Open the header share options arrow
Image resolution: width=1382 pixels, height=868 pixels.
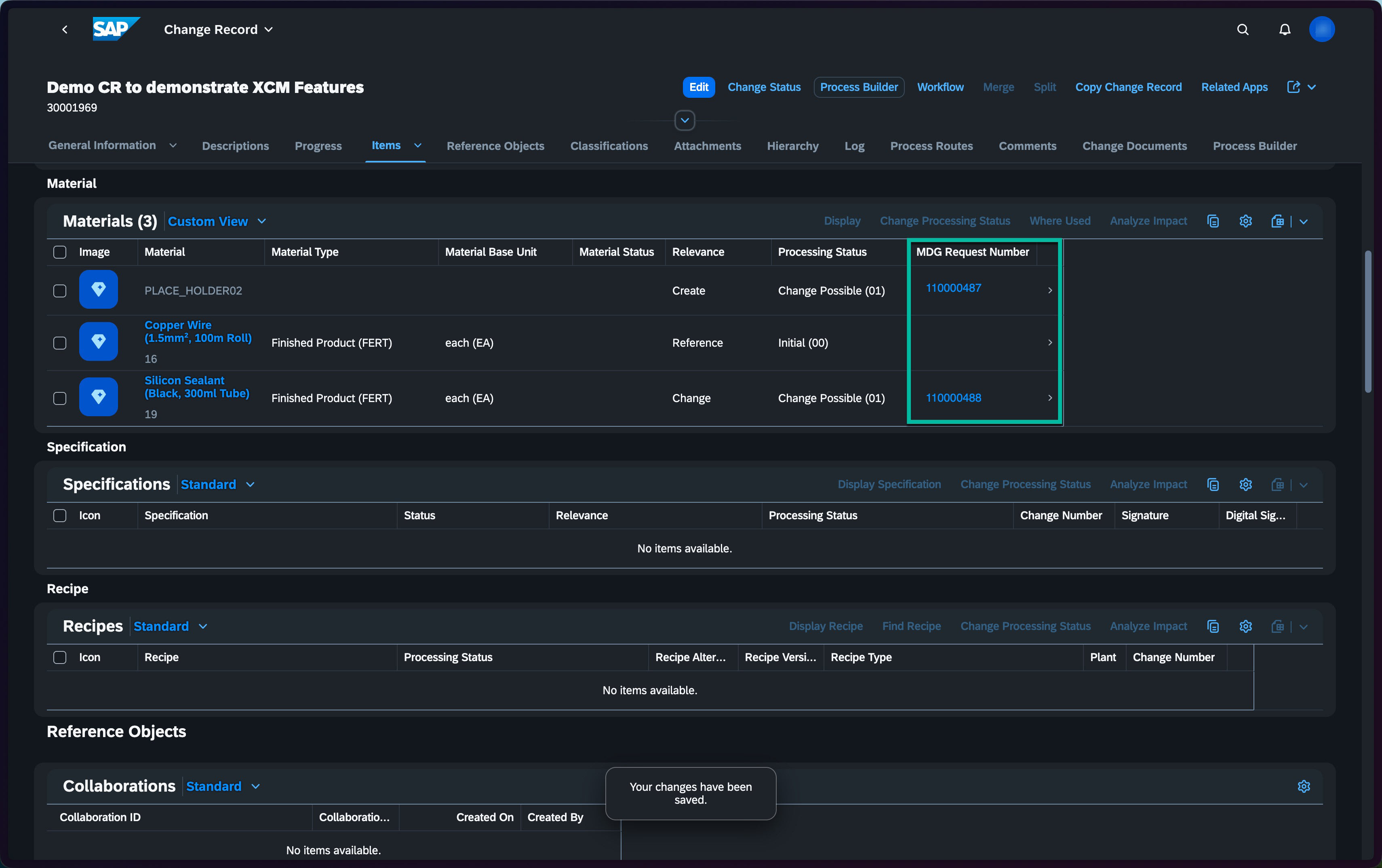click(1311, 87)
